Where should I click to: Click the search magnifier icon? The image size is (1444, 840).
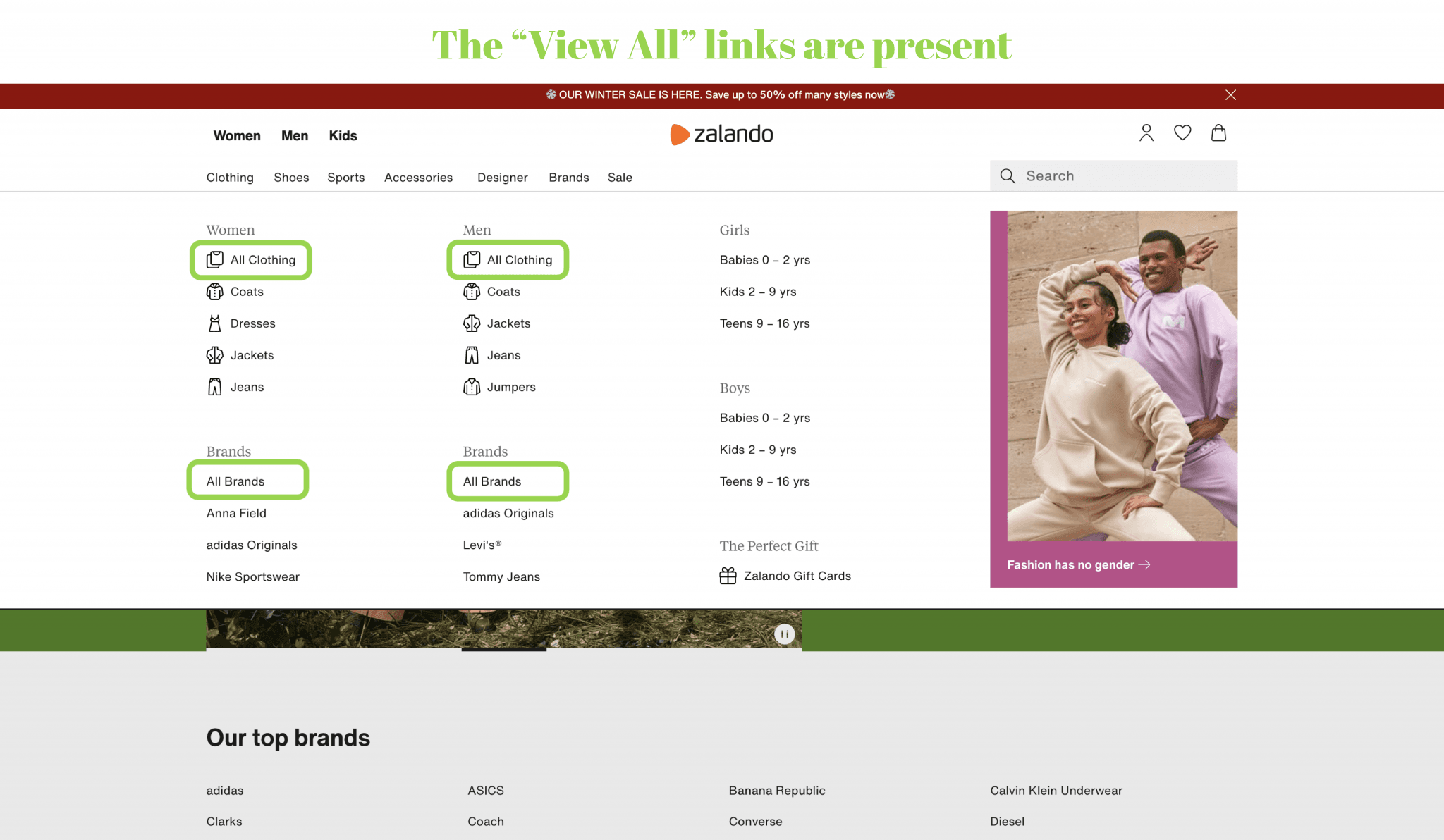(1008, 176)
